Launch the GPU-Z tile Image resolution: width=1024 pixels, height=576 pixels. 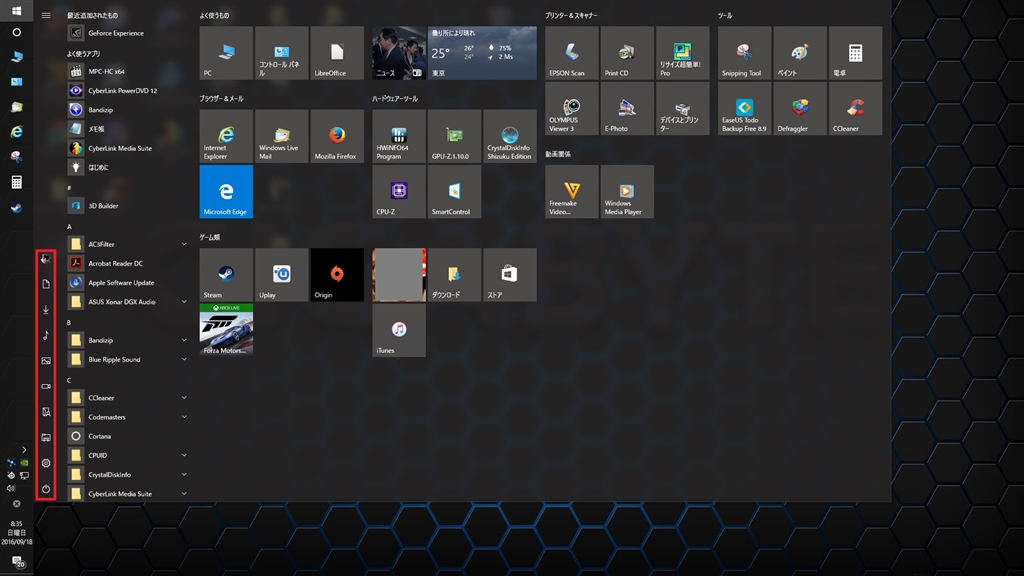click(455, 136)
